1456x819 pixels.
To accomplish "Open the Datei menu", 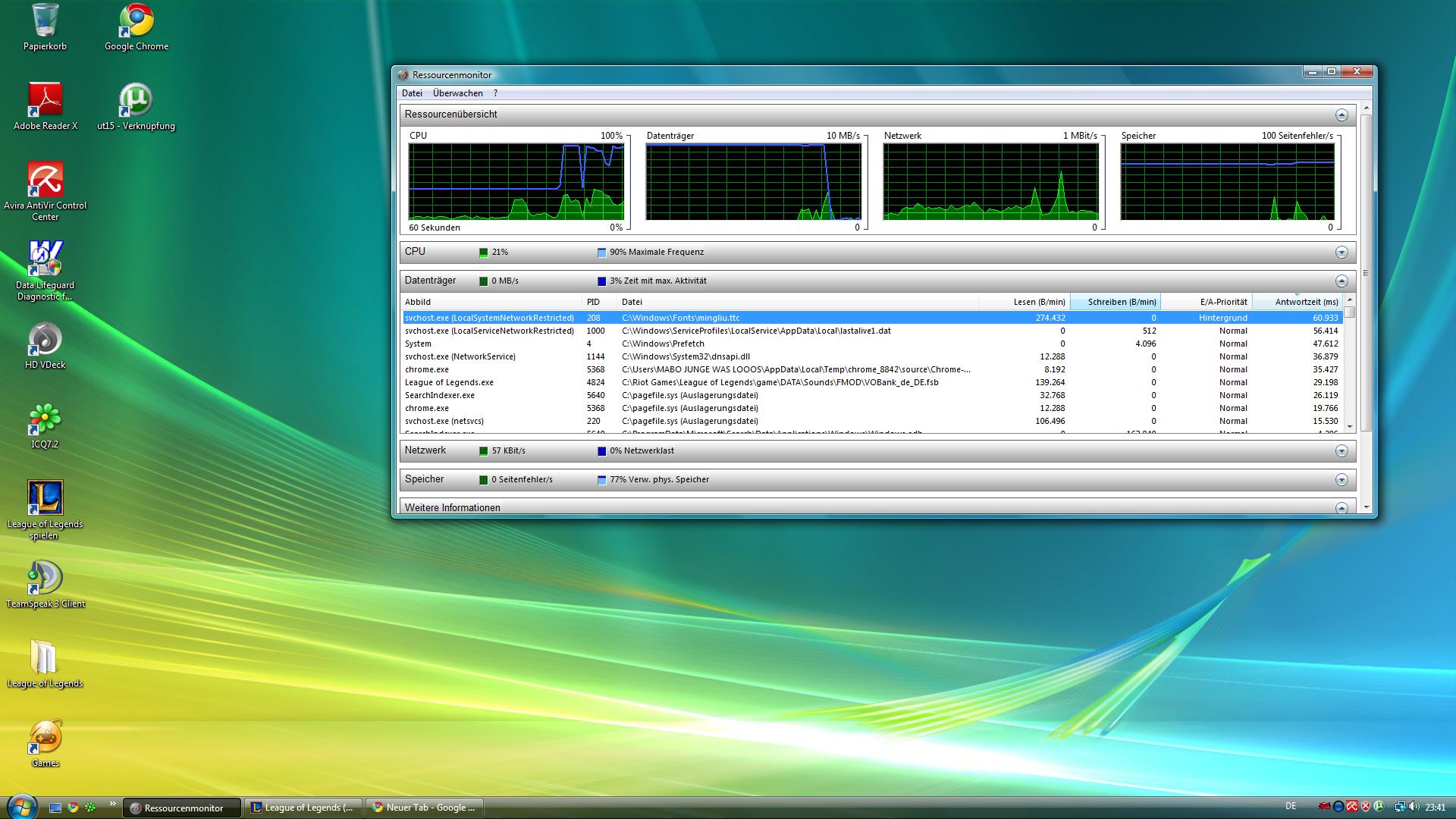I will pyautogui.click(x=412, y=93).
